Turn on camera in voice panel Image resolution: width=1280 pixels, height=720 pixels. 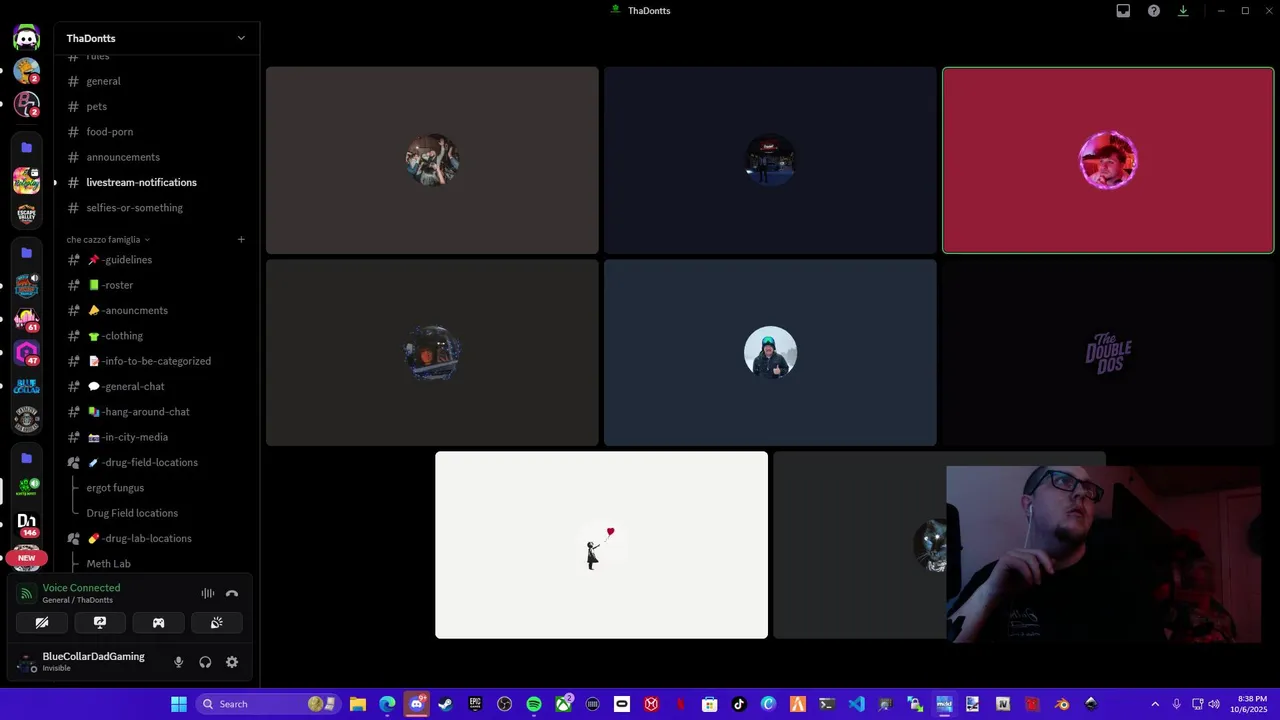coord(42,623)
